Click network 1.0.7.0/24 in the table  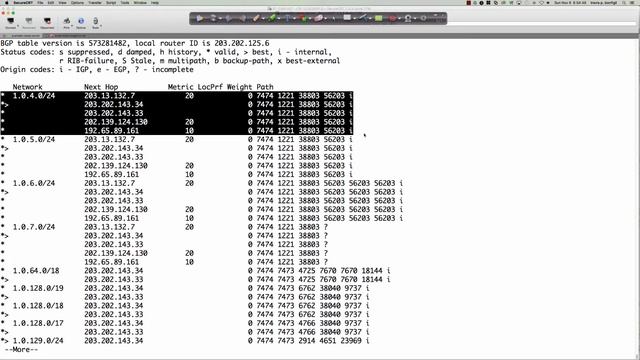pyautogui.click(x=34, y=227)
